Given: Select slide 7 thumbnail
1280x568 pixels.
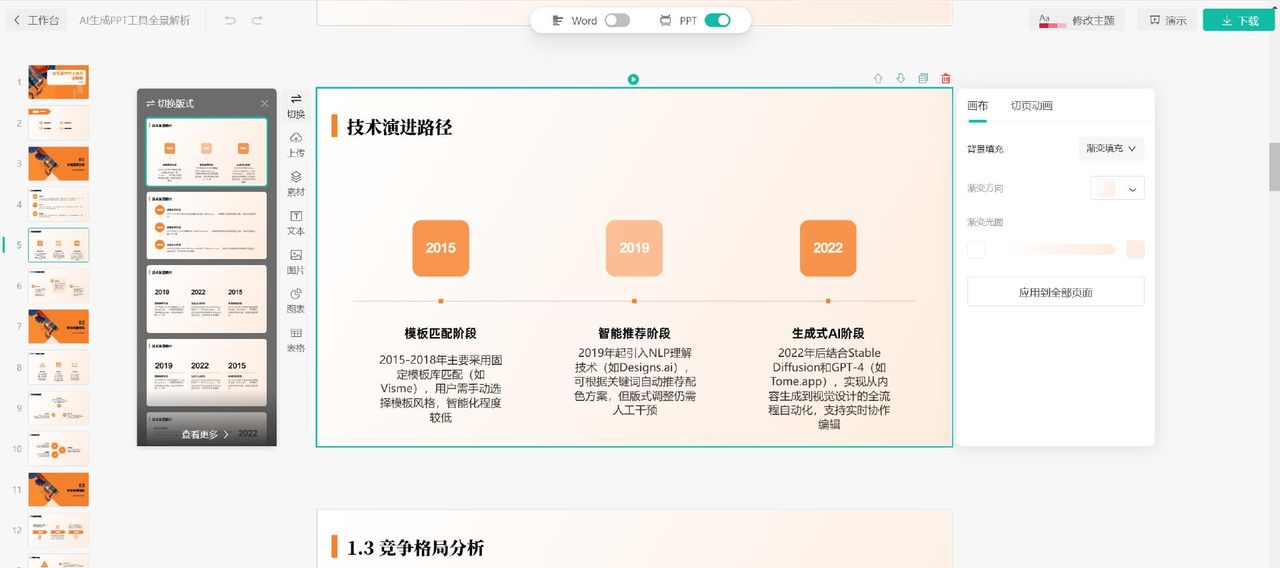Looking at the screenshot, I should click(58, 326).
